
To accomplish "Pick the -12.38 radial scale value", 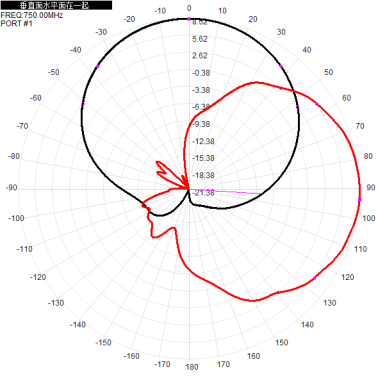I will [x=203, y=141].
